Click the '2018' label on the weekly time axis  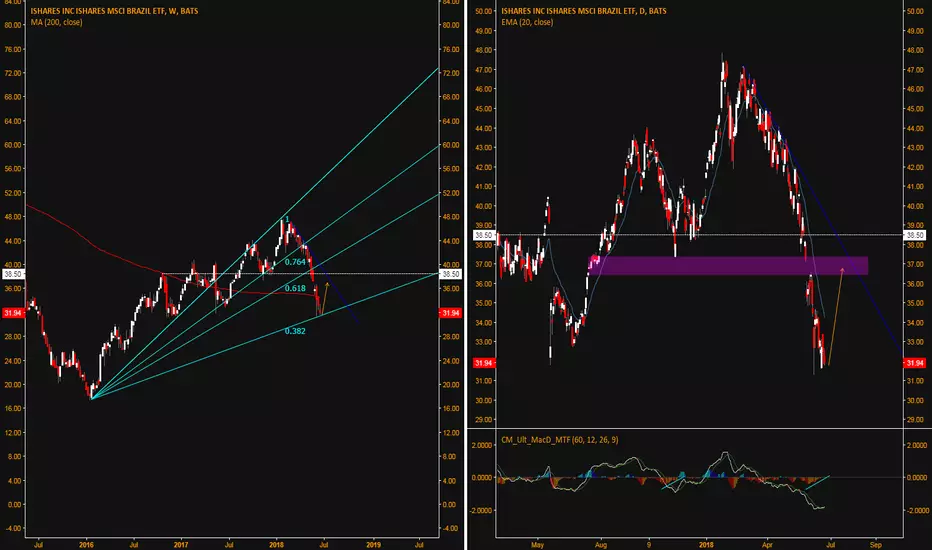pyautogui.click(x=276, y=545)
